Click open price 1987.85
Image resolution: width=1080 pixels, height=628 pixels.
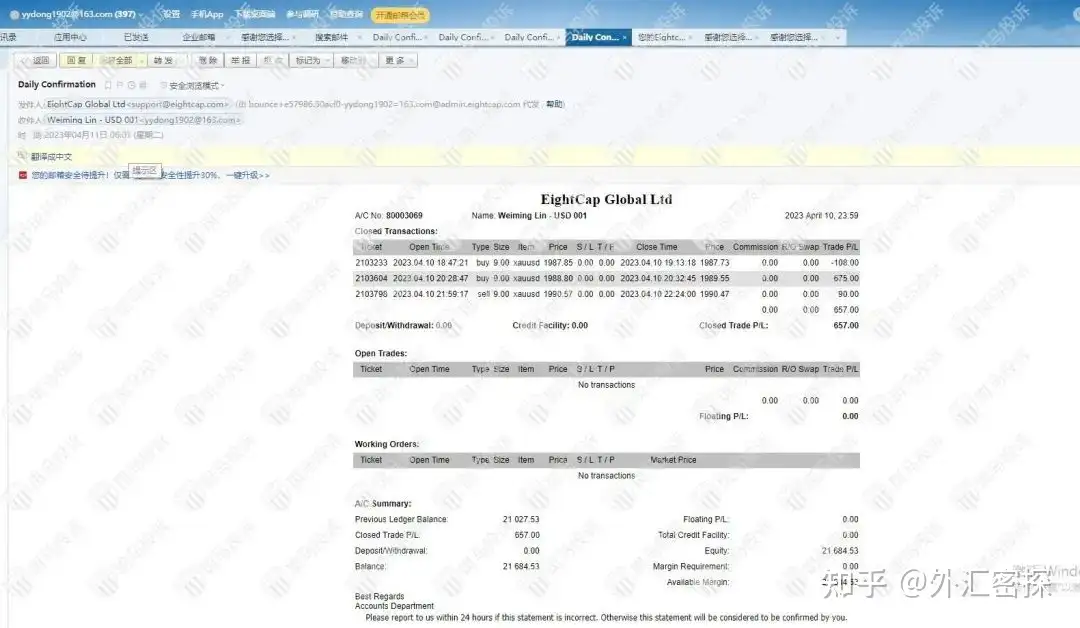pos(558,263)
